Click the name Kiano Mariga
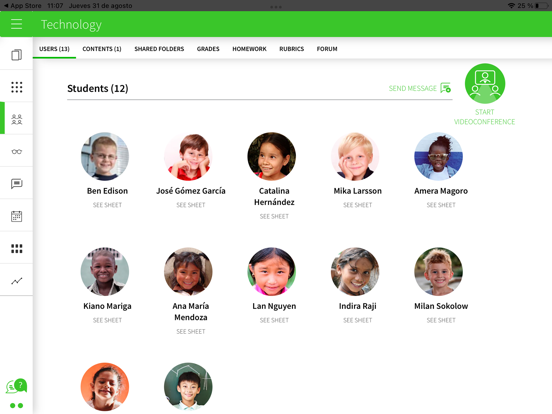This screenshot has width=552, height=414. point(107,306)
